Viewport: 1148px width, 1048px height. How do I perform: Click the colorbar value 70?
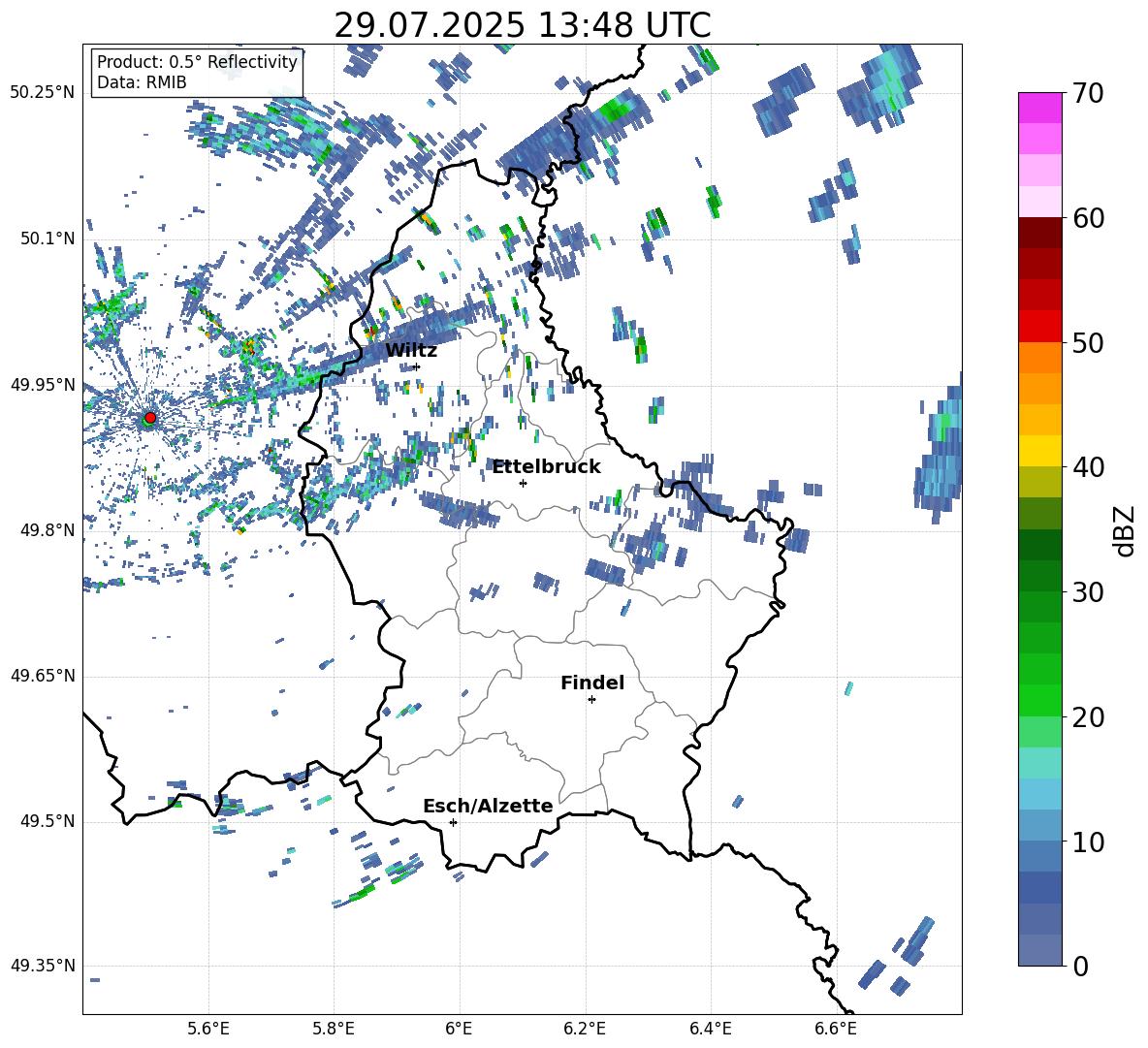point(1088,93)
